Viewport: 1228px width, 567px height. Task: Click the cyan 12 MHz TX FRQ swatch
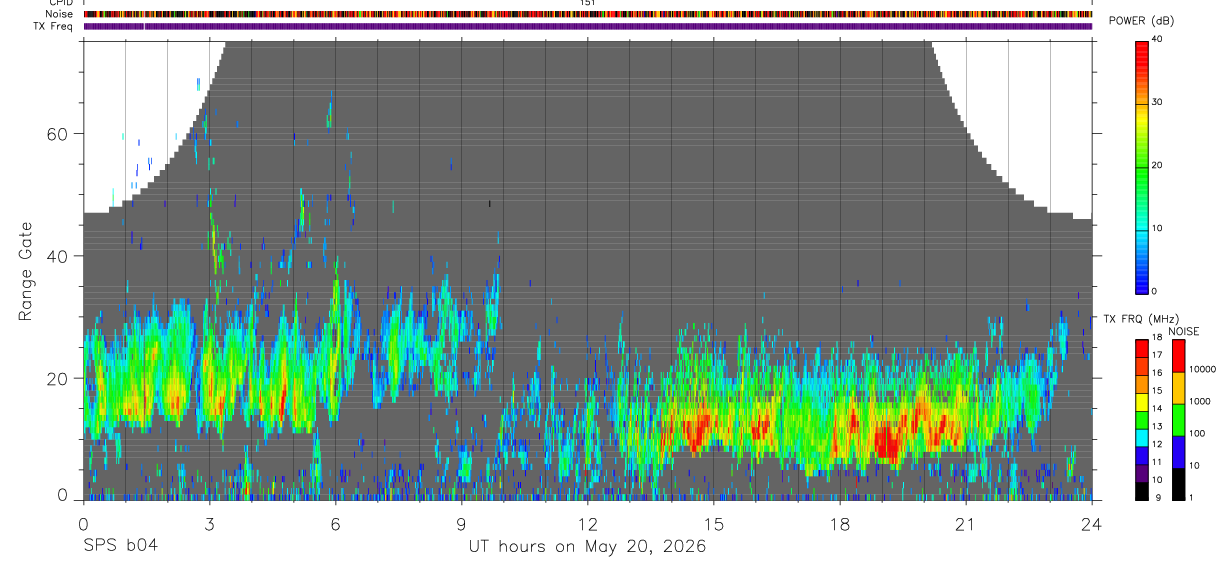(1141, 438)
